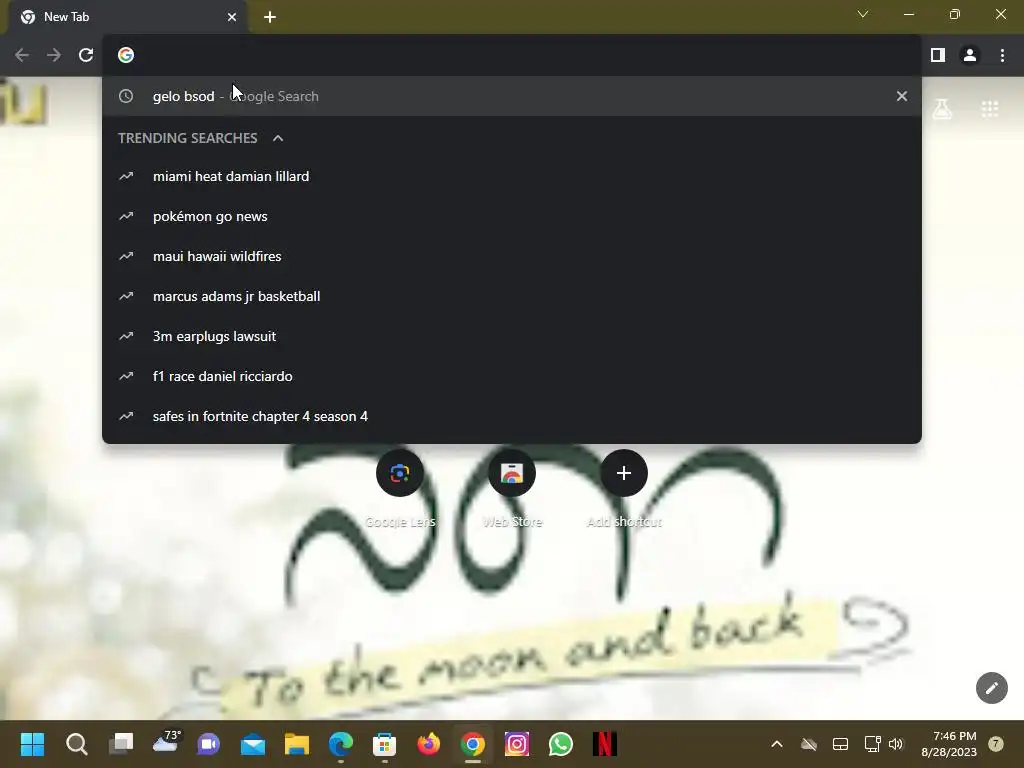Open the Windows Start menu

point(32,744)
